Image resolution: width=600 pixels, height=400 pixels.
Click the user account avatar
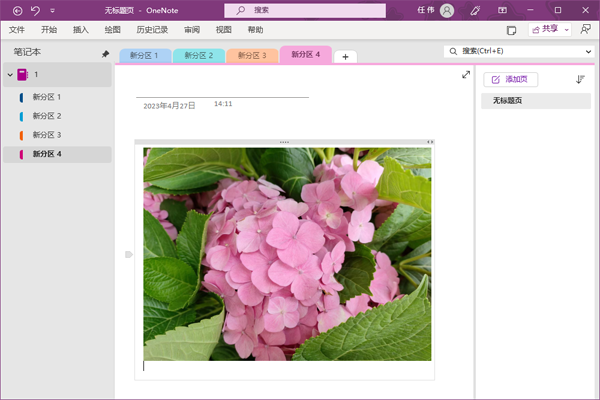coord(447,10)
